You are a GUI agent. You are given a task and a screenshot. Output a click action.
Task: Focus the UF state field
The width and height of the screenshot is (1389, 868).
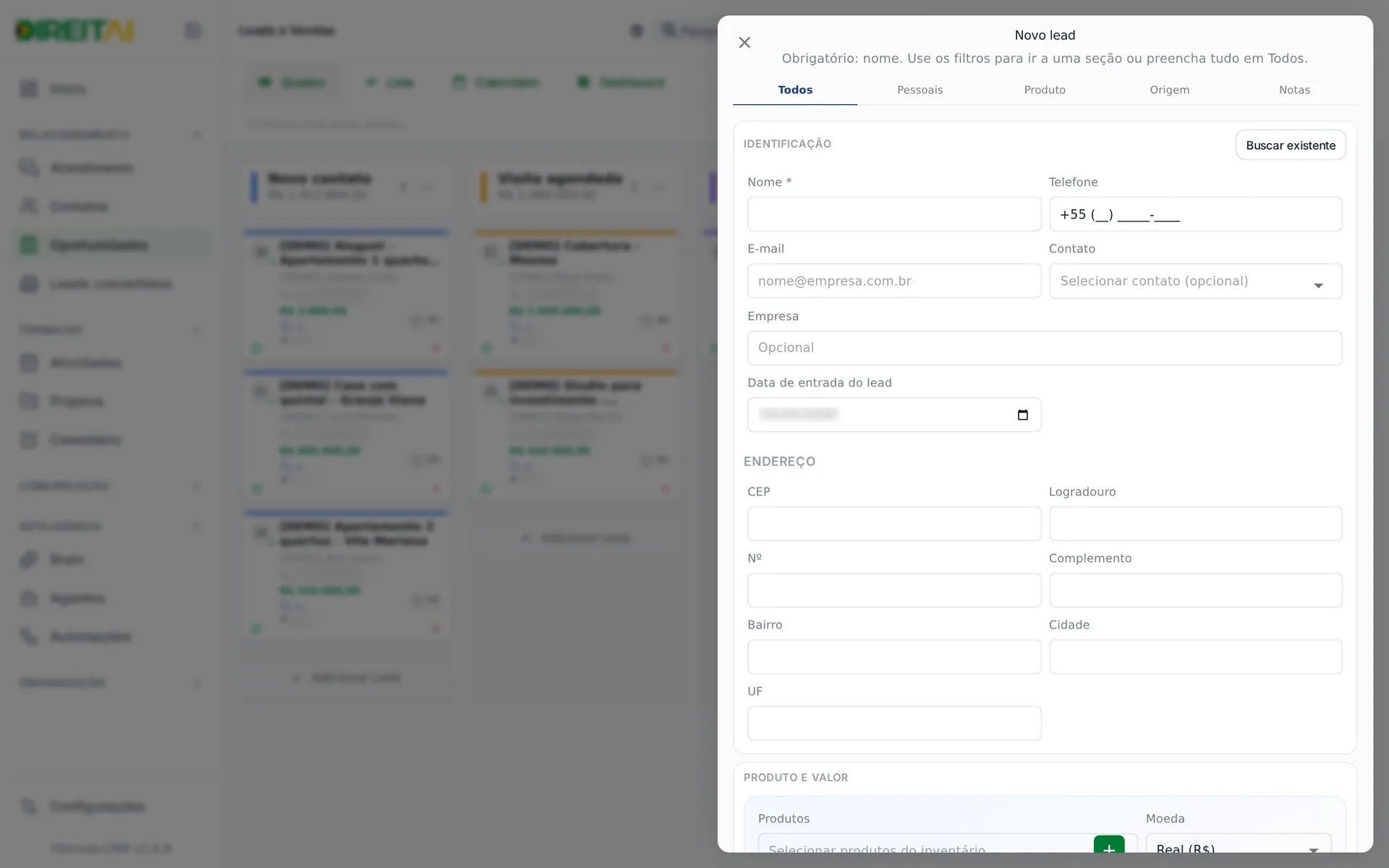(894, 723)
